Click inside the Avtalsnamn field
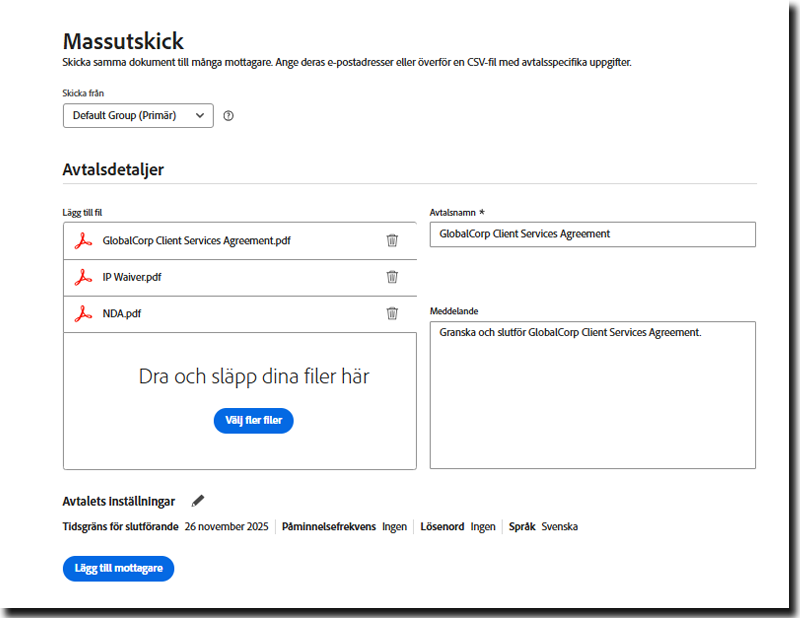Screen dimensions: 800x618 point(592,234)
